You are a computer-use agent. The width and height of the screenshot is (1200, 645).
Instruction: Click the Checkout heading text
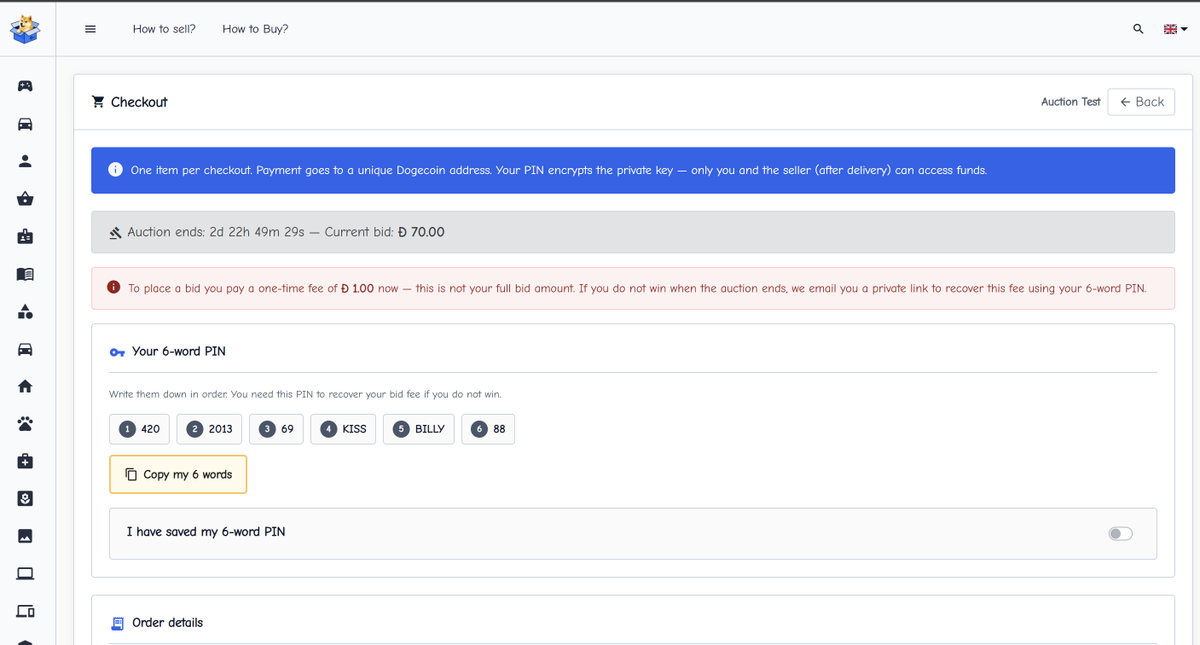139,102
